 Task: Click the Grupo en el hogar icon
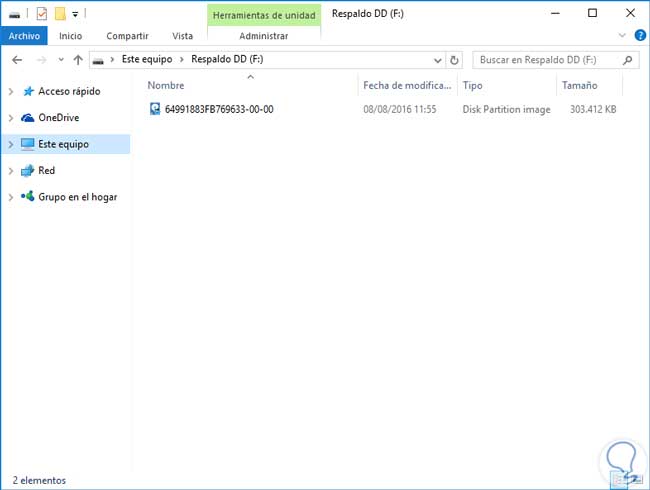pyautogui.click(x=27, y=196)
